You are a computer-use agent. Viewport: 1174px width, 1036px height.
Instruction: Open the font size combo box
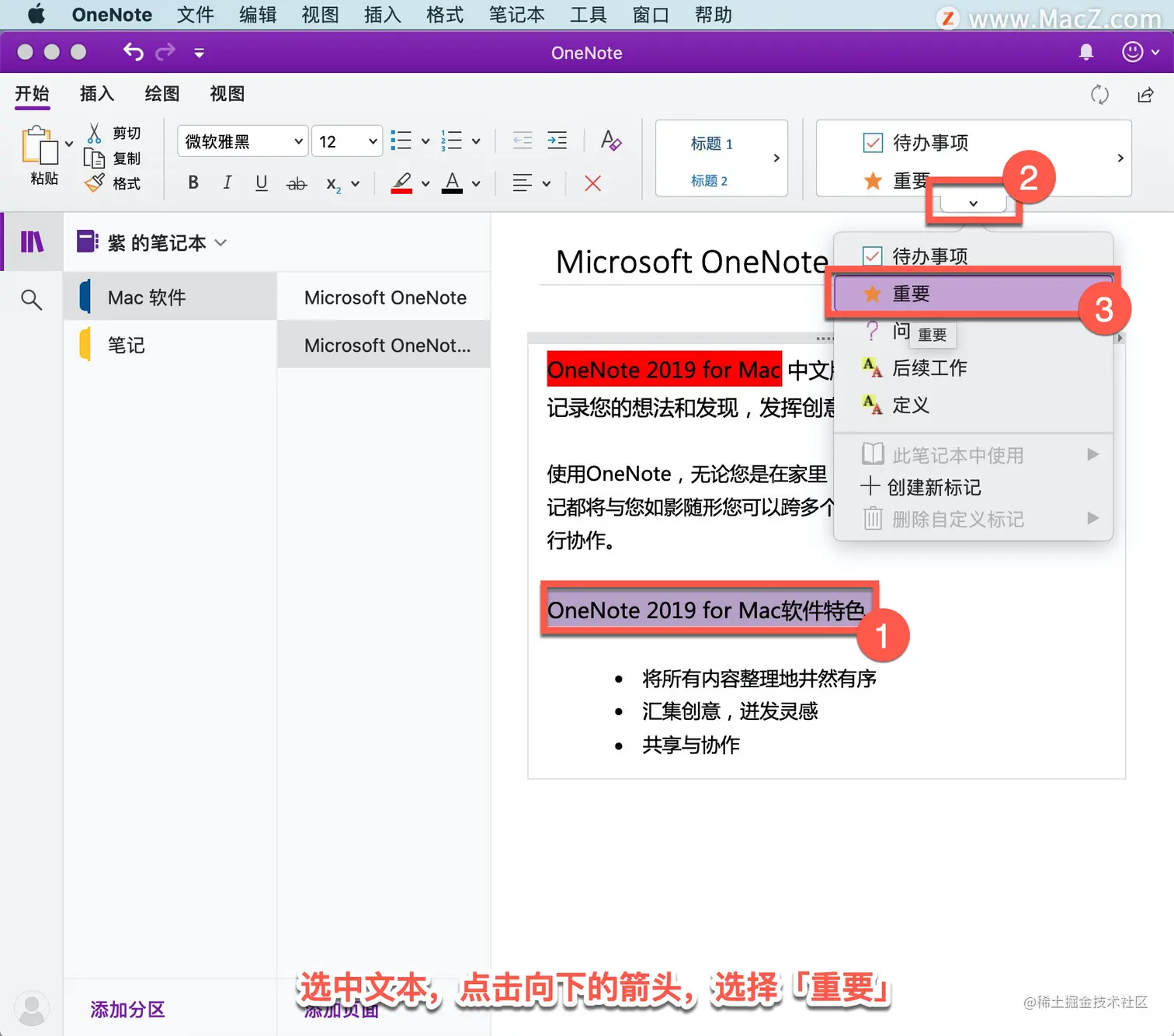click(x=346, y=141)
